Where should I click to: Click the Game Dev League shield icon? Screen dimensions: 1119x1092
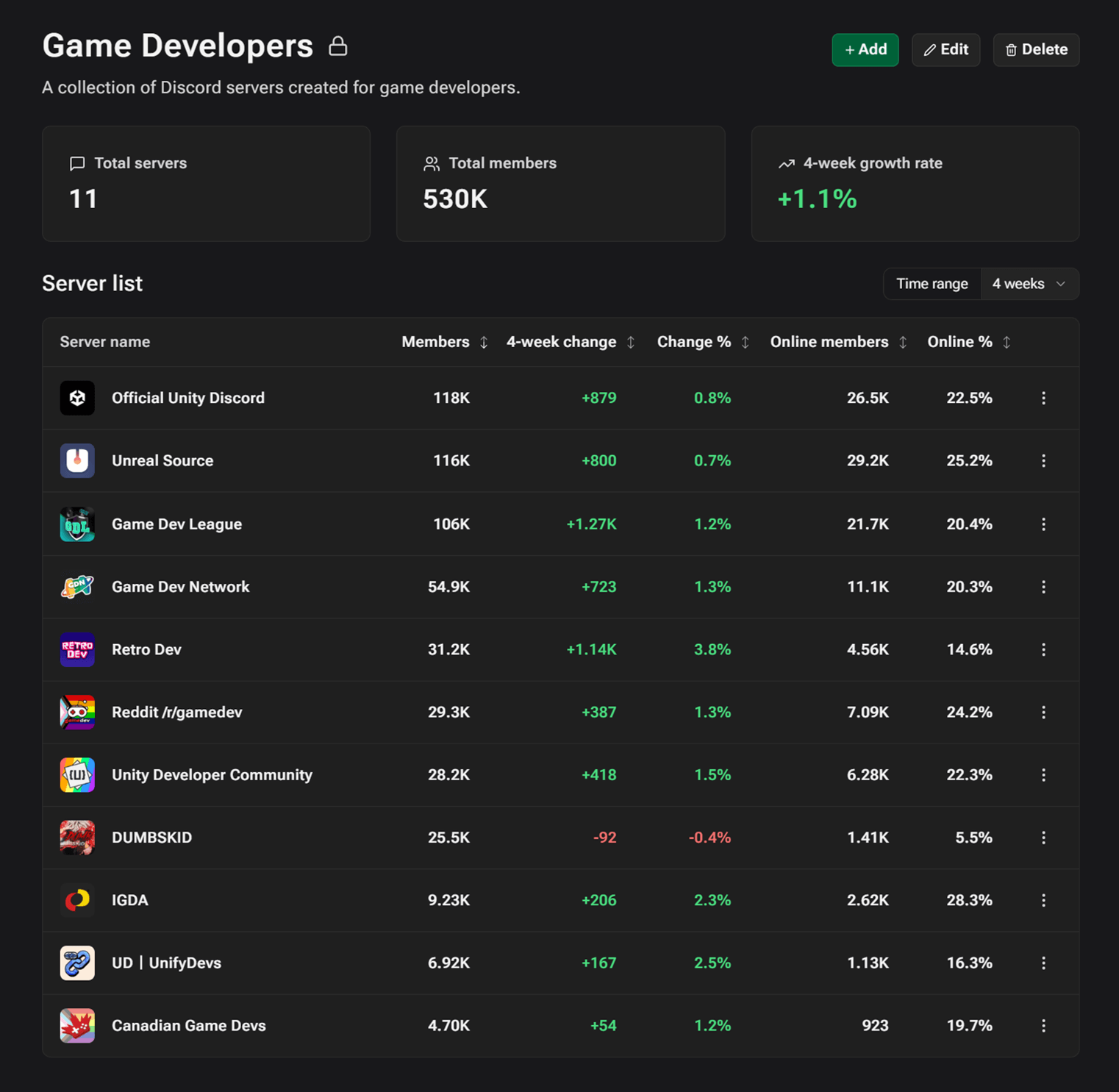pos(77,524)
